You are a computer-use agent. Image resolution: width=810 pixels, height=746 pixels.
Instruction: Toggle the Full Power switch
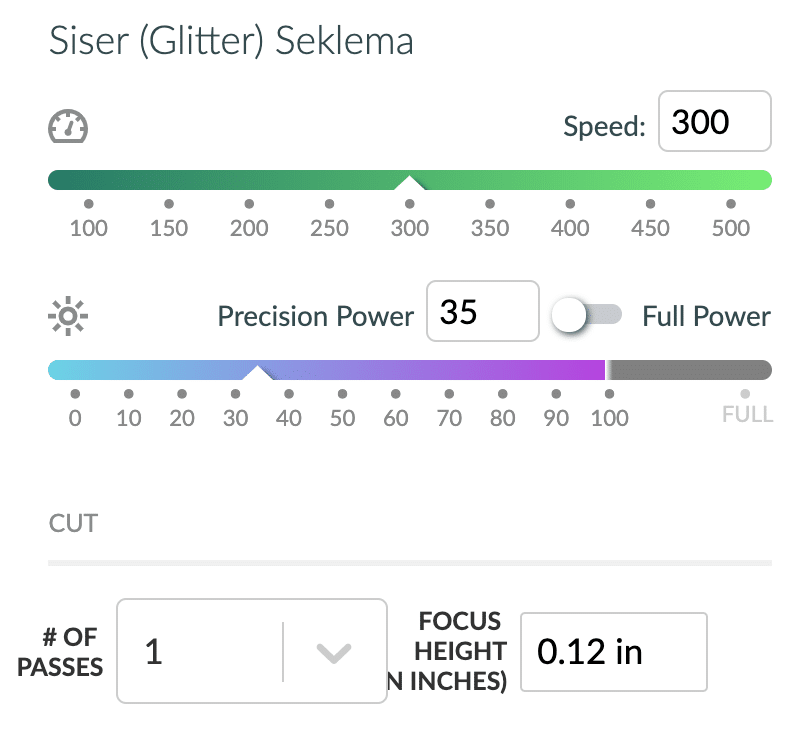click(586, 315)
